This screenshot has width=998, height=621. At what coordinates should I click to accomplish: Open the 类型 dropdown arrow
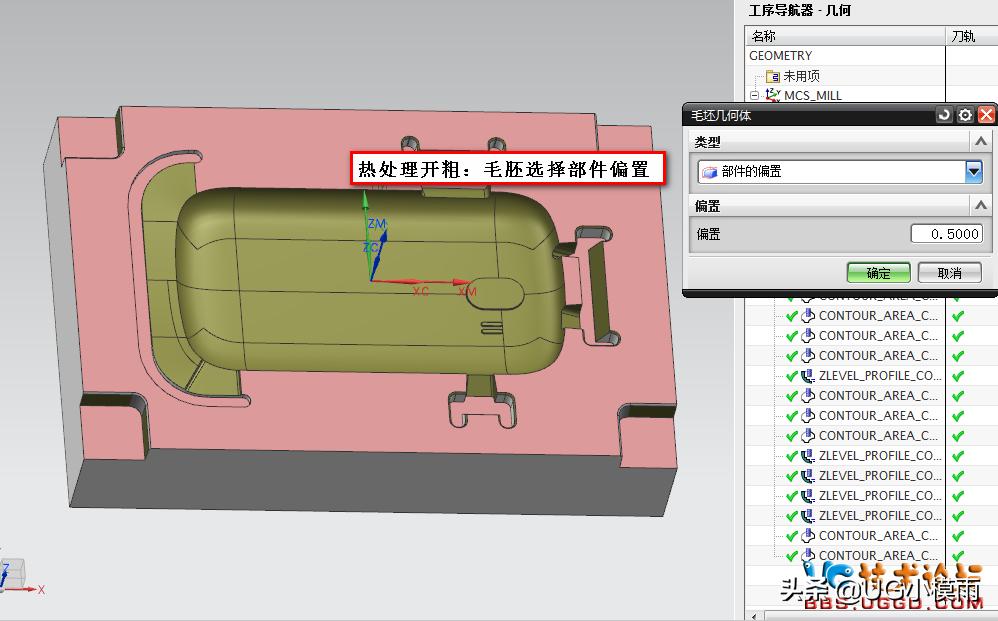click(973, 172)
